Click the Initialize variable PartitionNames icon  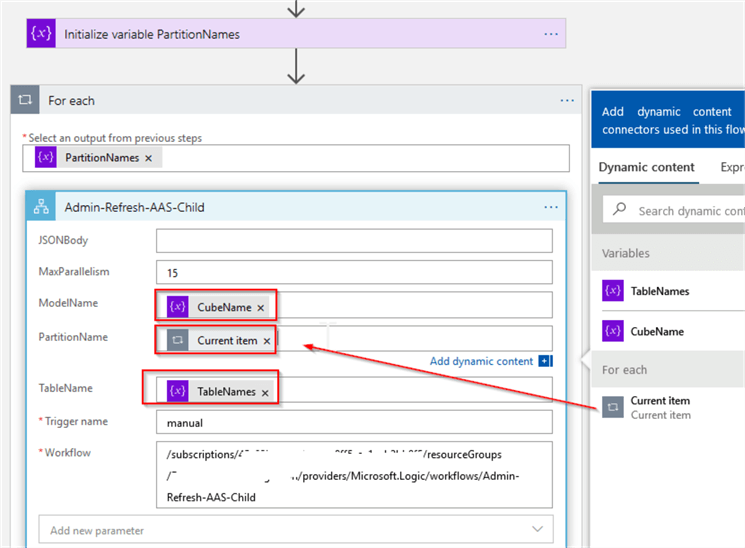(41, 34)
